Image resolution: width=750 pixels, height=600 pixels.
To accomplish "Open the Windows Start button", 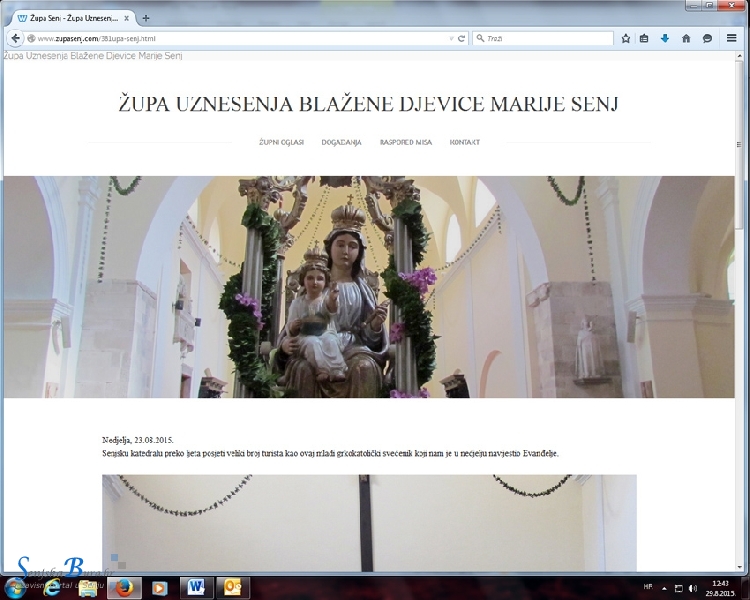I will 14,588.
